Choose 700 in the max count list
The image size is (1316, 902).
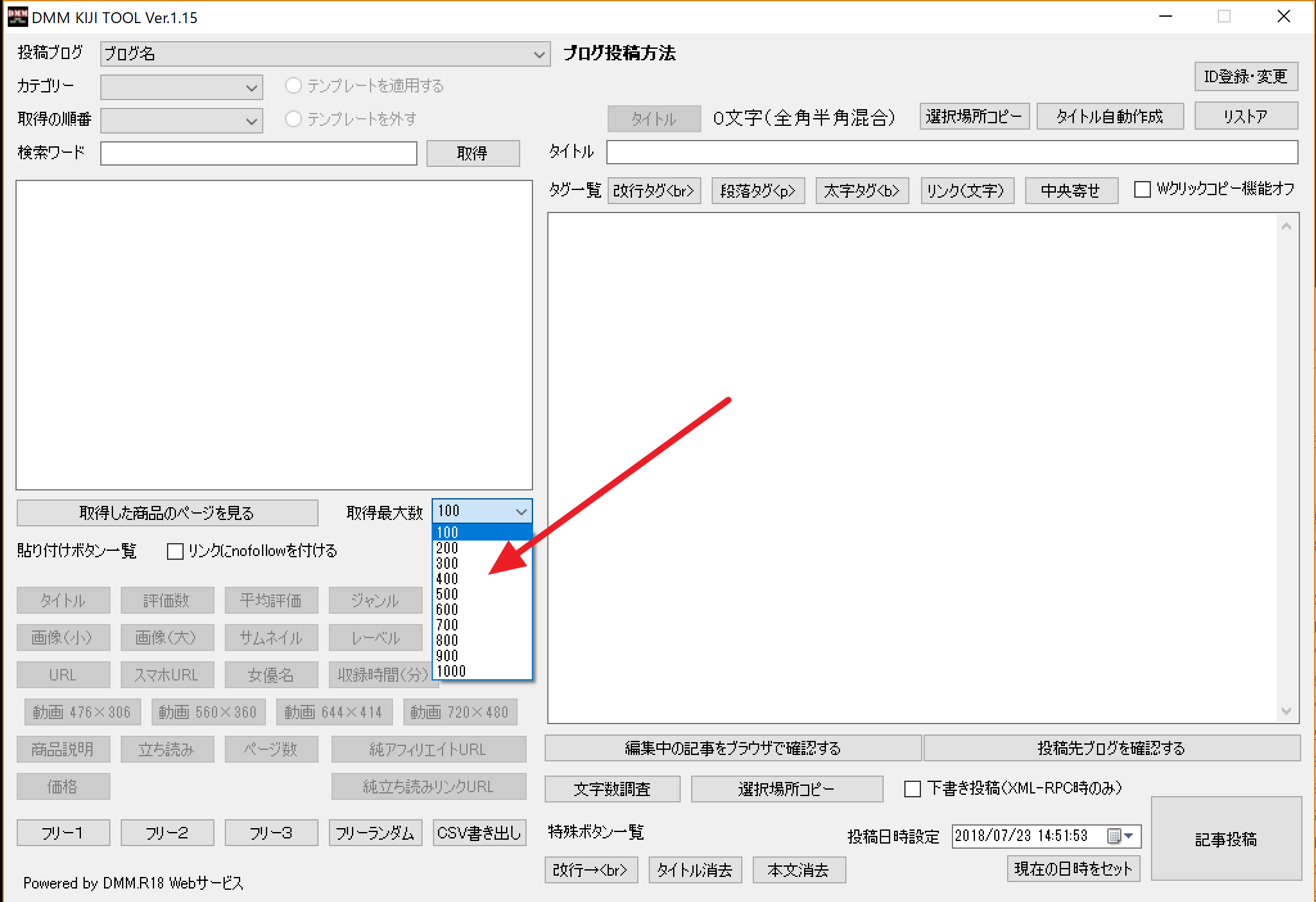coord(482,625)
